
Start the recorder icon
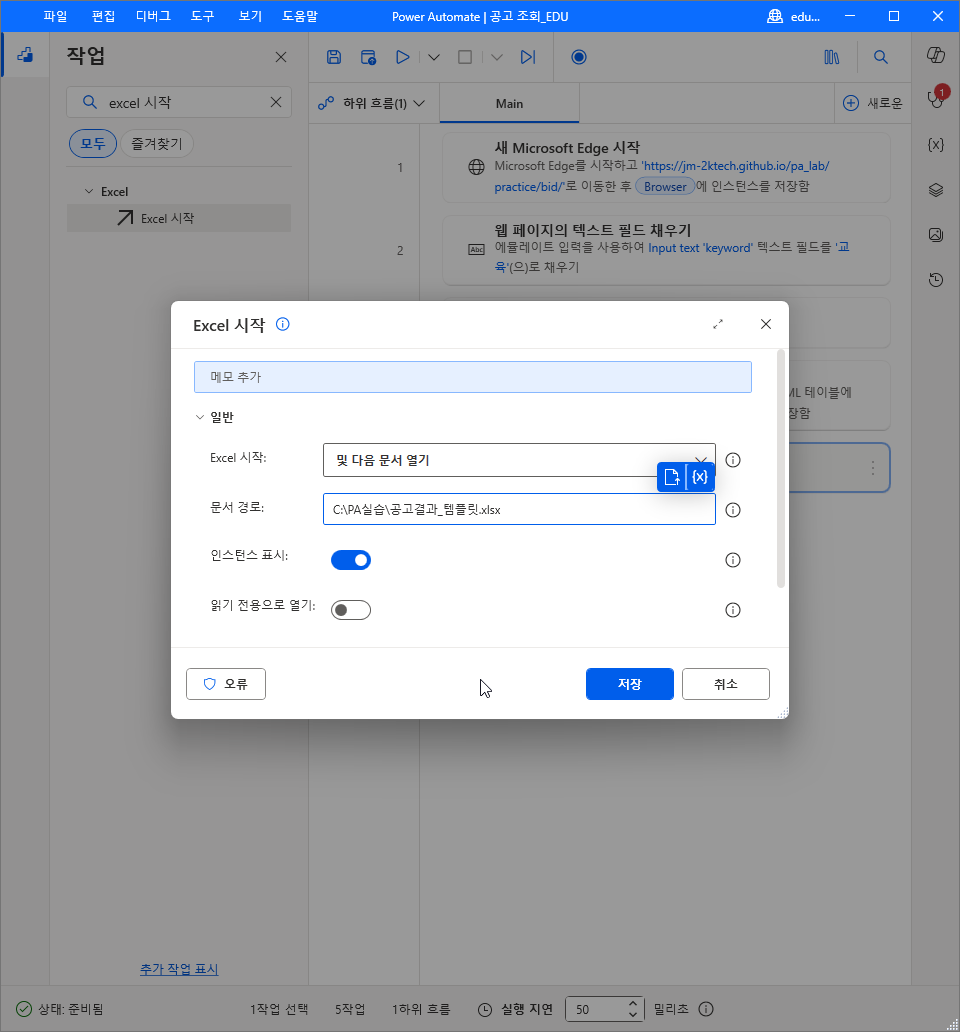click(x=579, y=57)
